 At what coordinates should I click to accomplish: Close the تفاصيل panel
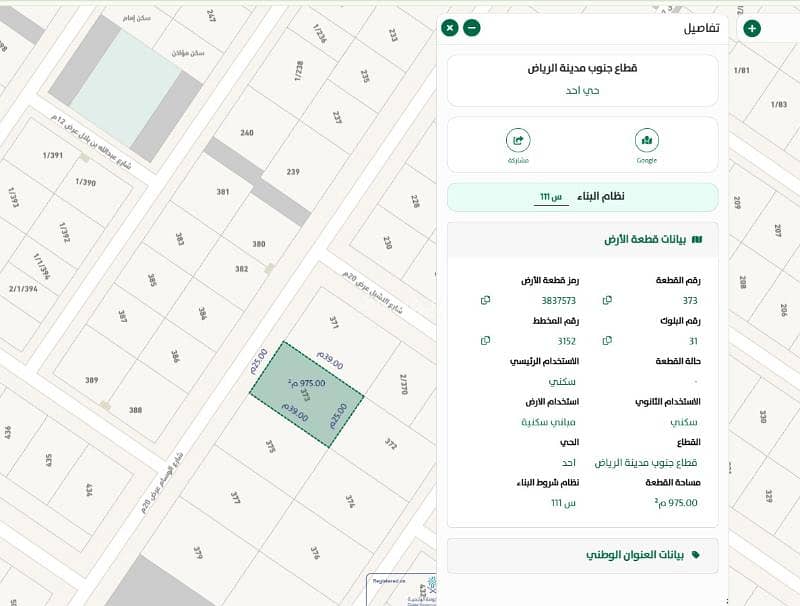point(449,27)
